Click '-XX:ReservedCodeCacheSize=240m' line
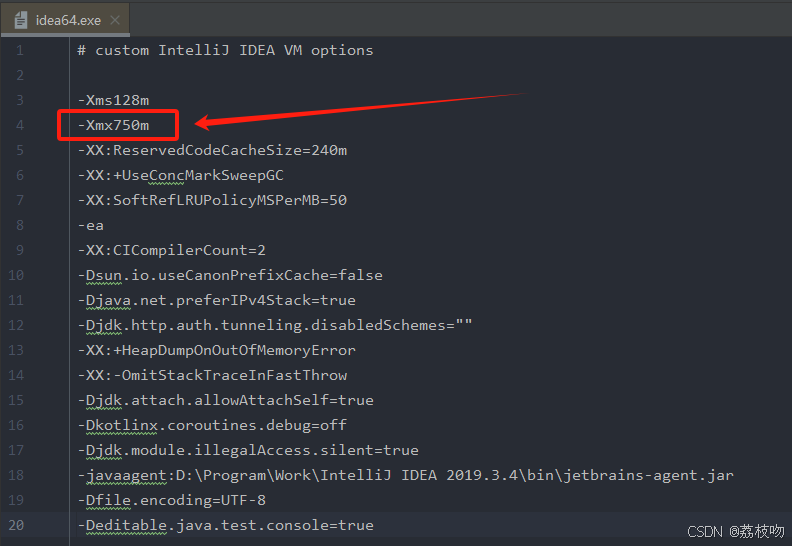 (x=213, y=150)
